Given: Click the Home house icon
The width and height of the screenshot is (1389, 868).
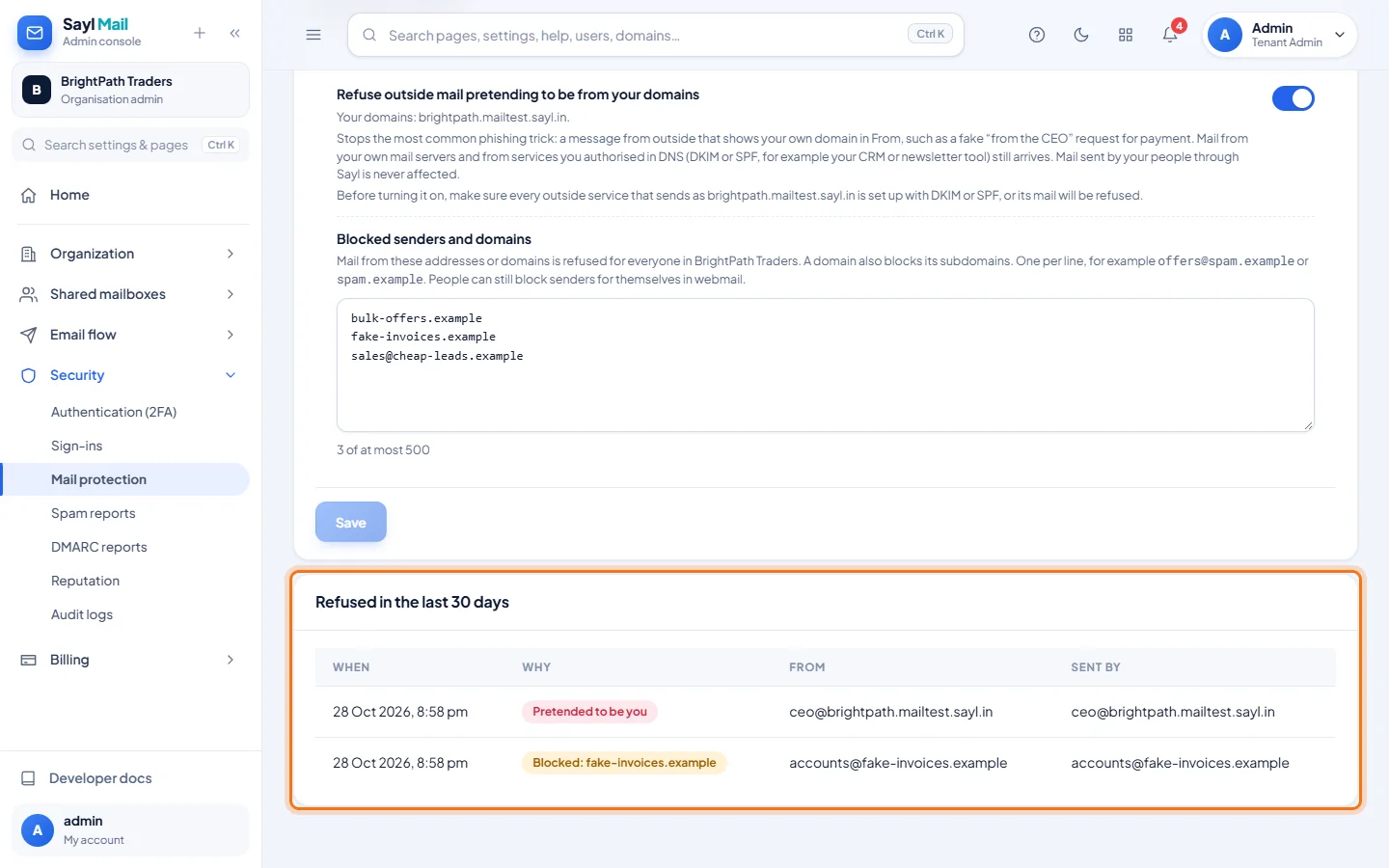Looking at the screenshot, I should (29, 195).
